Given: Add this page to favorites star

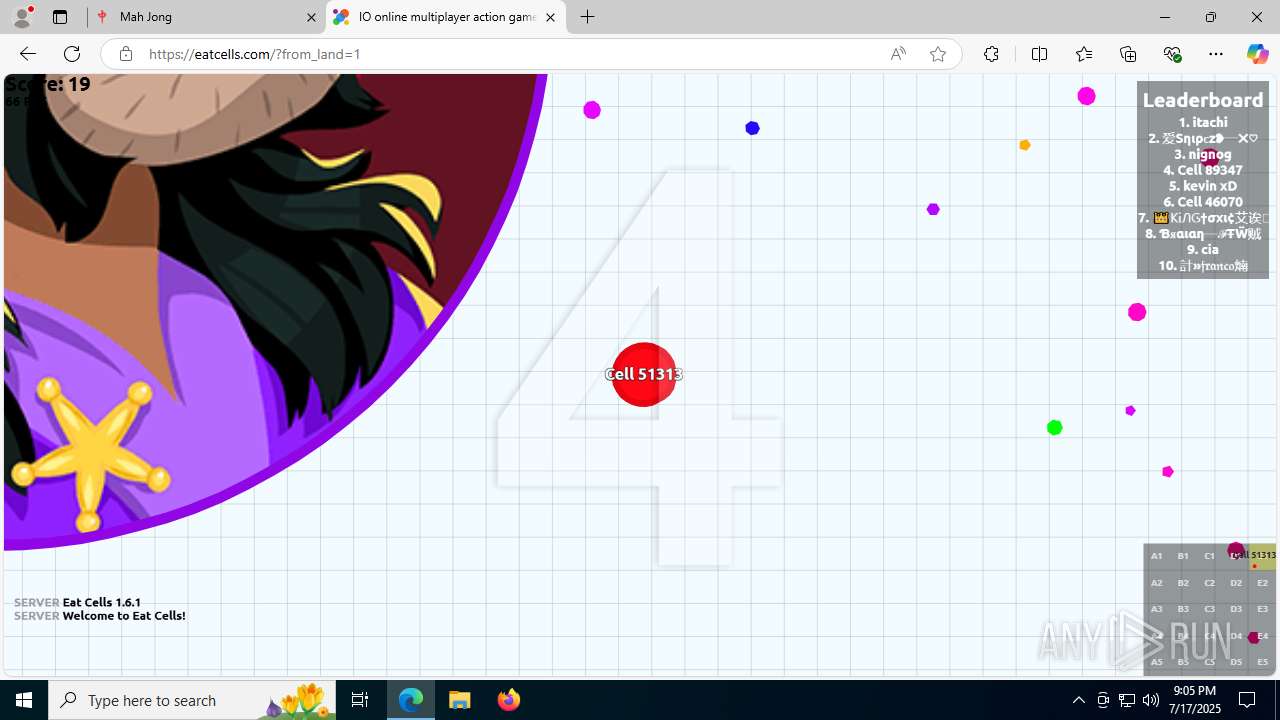Looking at the screenshot, I should tap(937, 54).
